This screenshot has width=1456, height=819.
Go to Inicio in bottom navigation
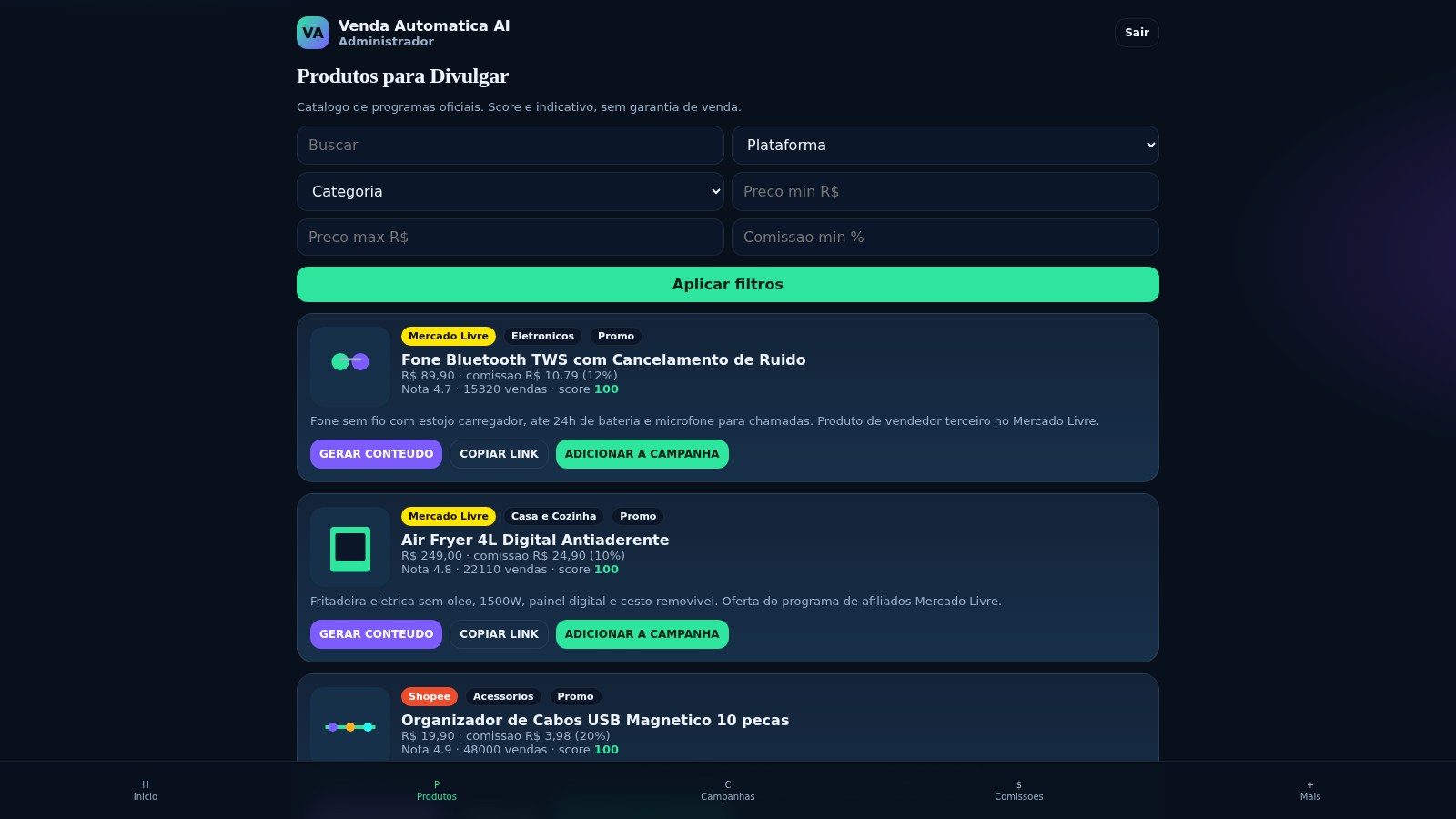coord(146,791)
